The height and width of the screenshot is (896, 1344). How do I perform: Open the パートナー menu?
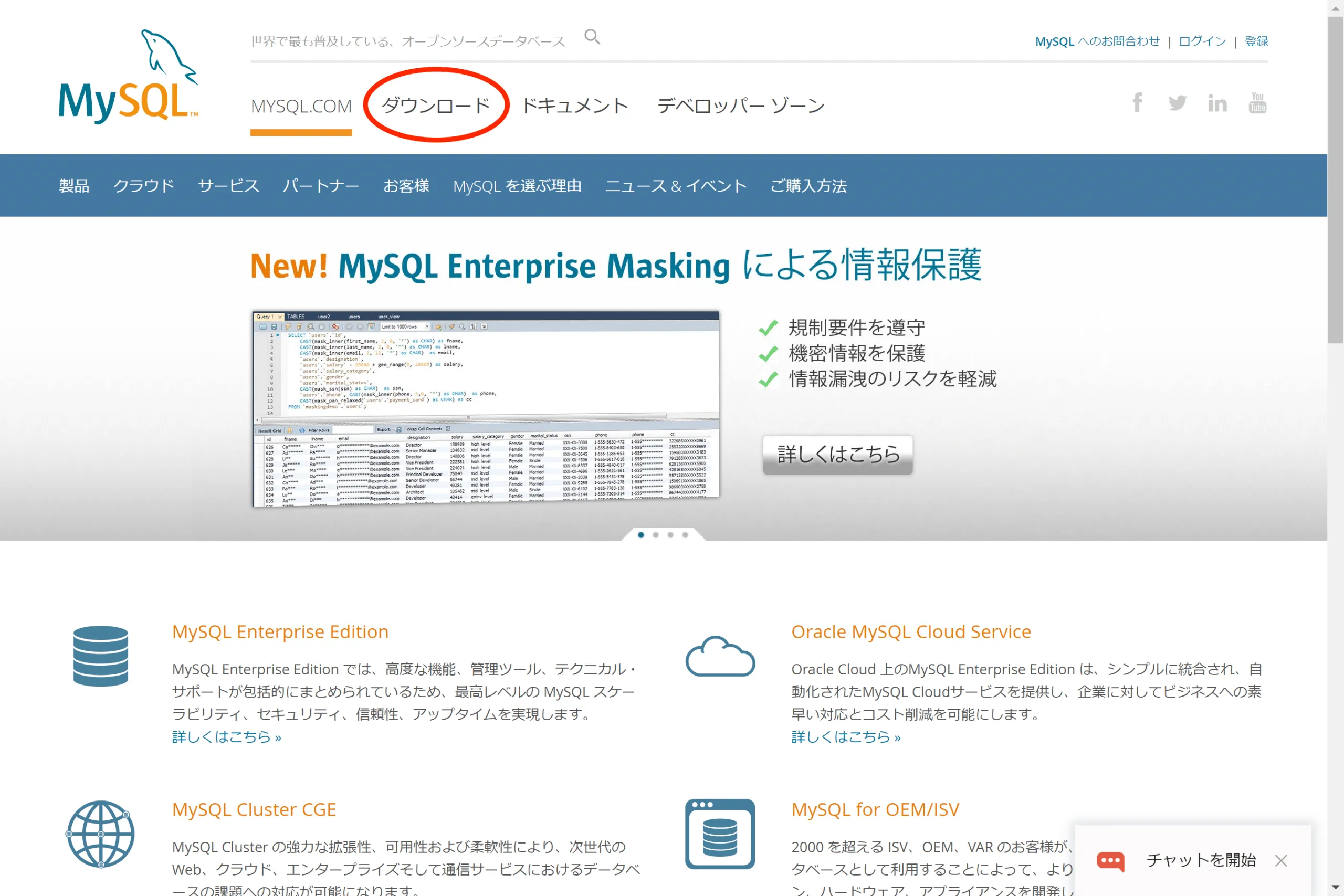[321, 186]
